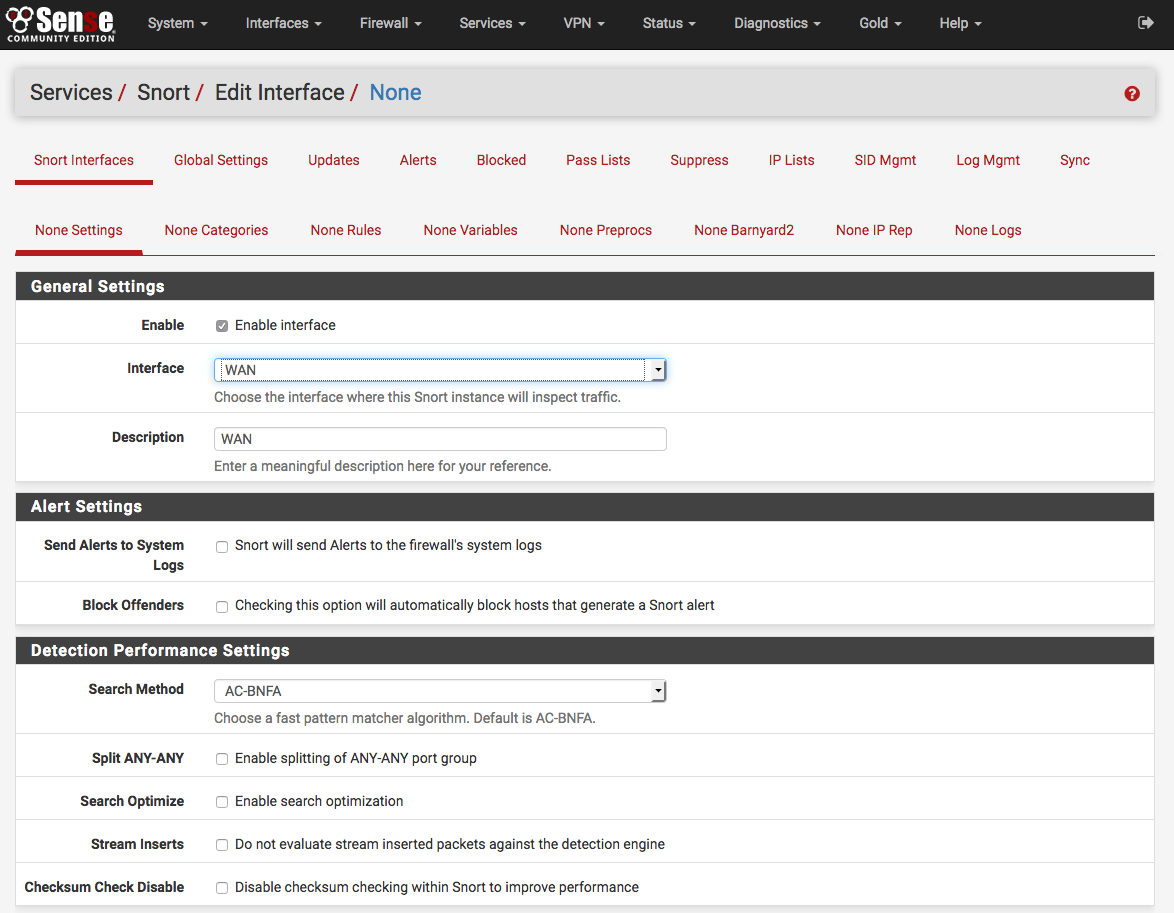This screenshot has height=913, width=1174.
Task: Click the Snort breadcrumb link
Action: pyautogui.click(x=163, y=93)
